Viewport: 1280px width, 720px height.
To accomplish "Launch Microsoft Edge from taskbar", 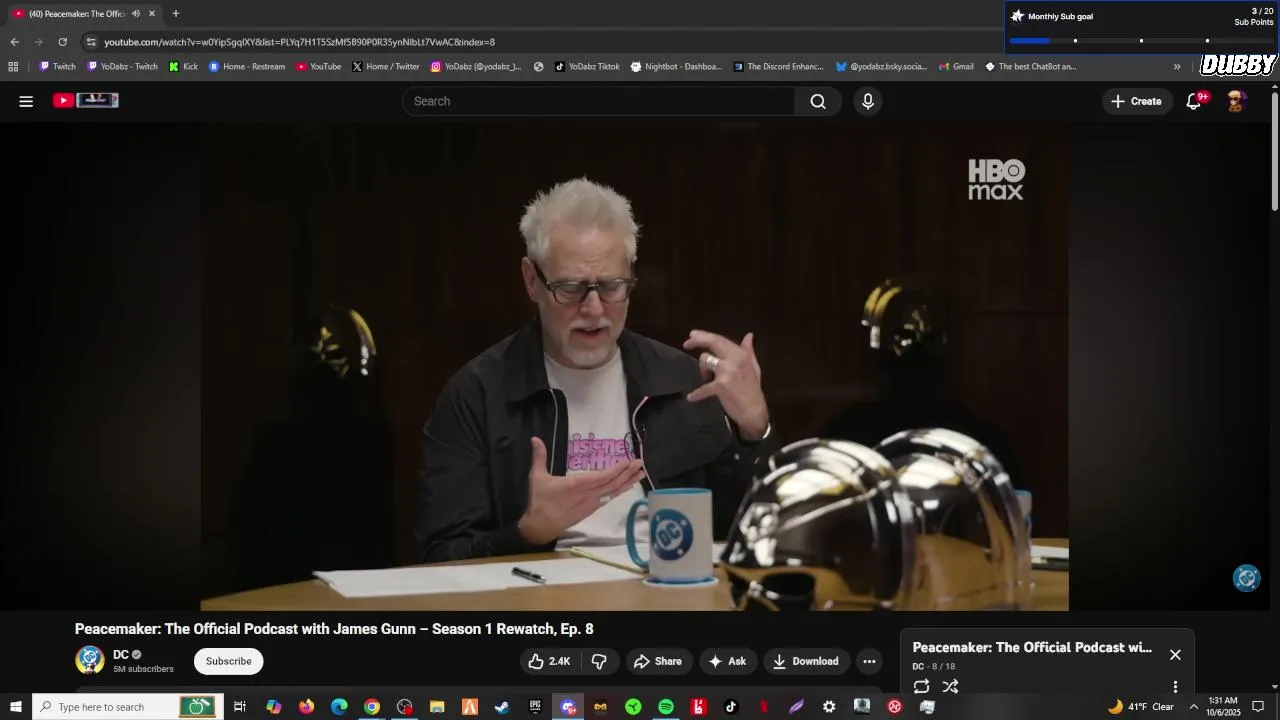I will point(339,707).
